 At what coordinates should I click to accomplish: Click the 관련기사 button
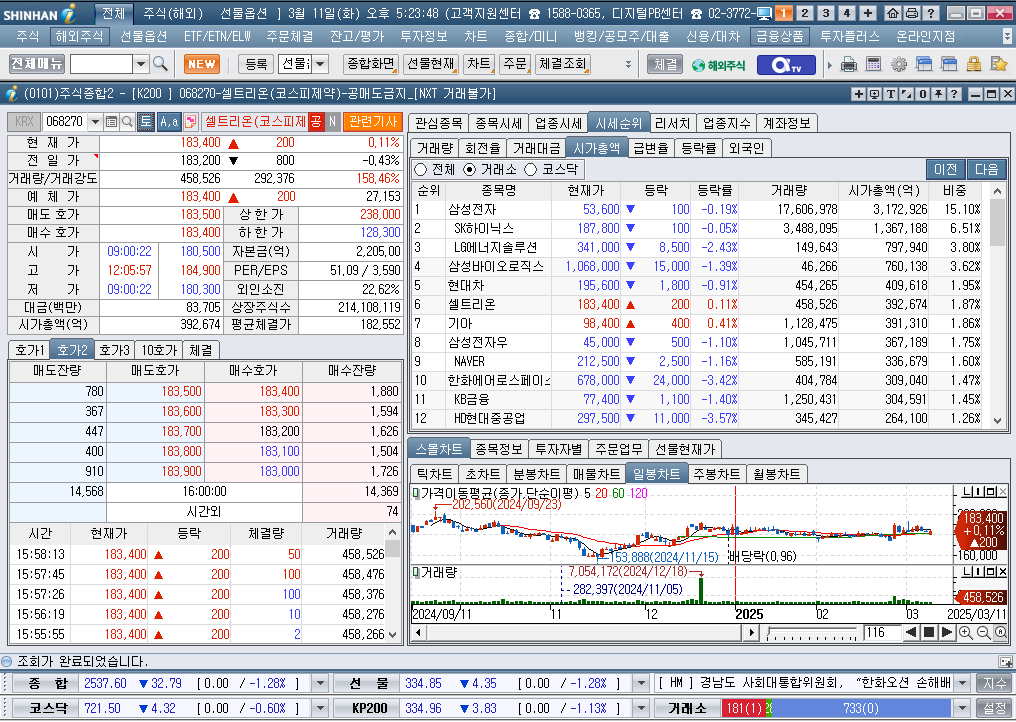(373, 121)
